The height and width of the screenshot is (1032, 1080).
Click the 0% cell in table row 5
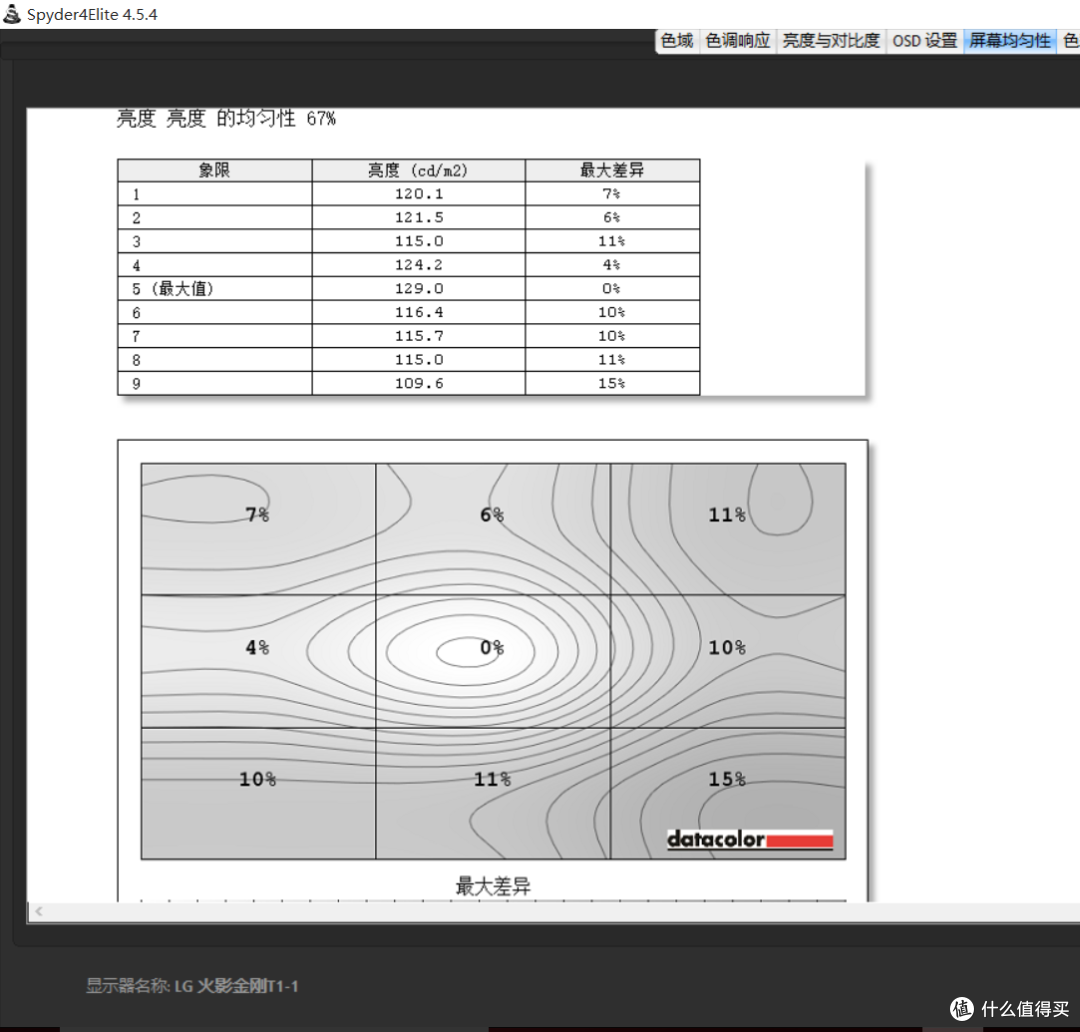coord(612,289)
